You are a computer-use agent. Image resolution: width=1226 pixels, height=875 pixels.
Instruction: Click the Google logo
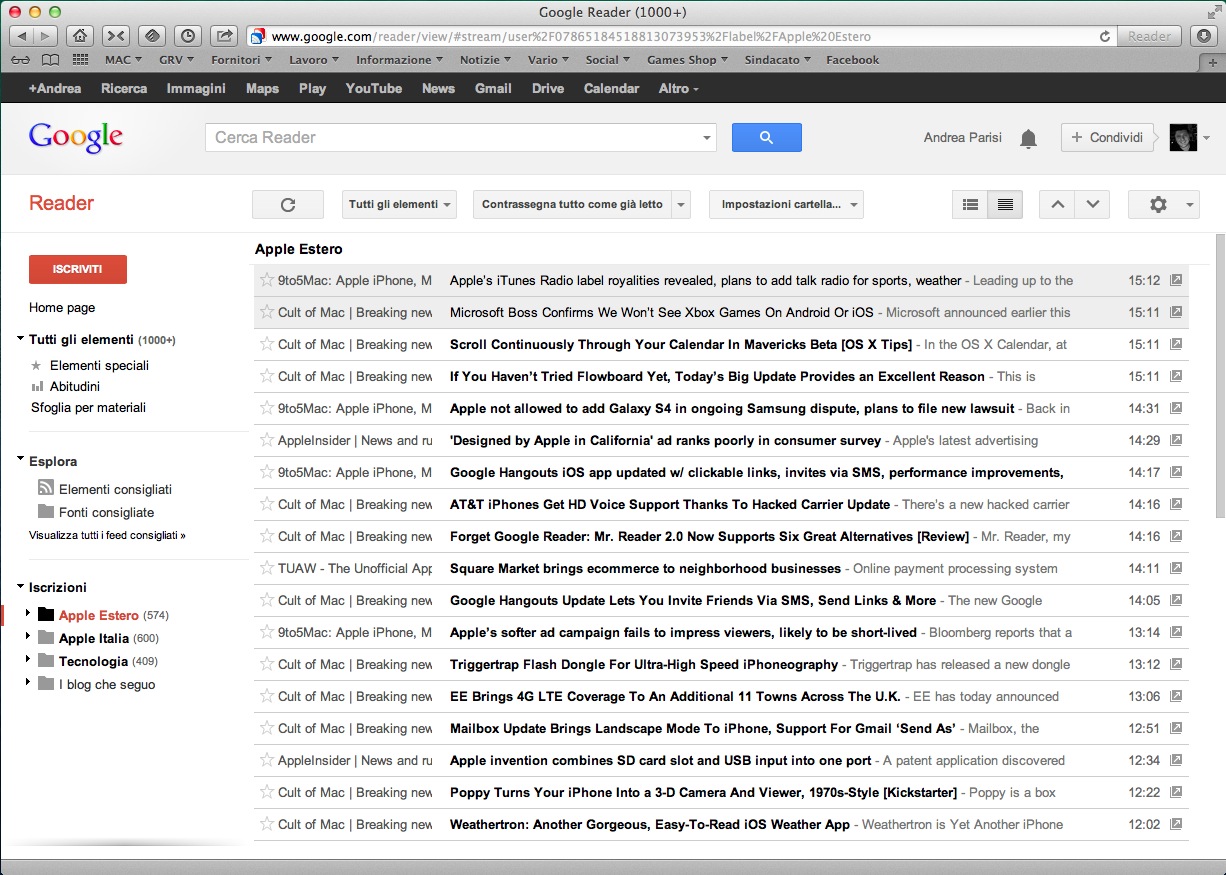coord(76,137)
